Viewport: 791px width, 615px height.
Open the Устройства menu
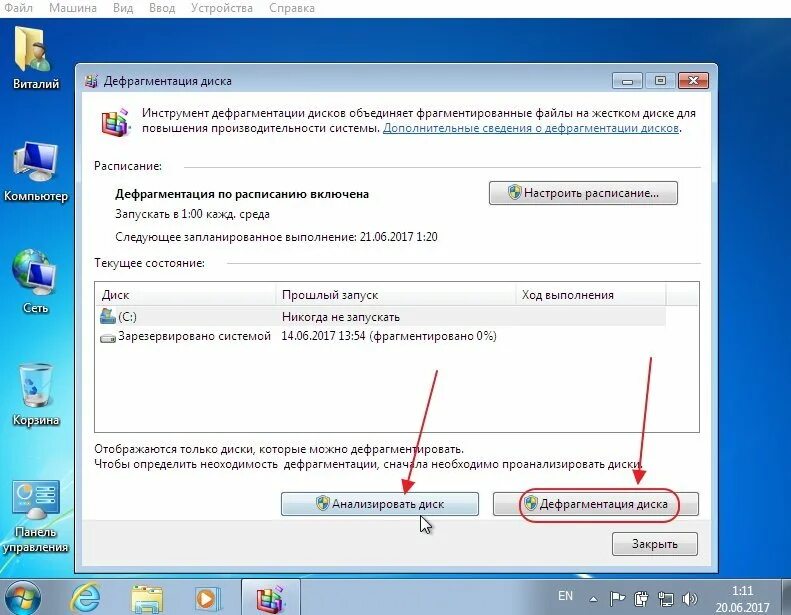221,8
